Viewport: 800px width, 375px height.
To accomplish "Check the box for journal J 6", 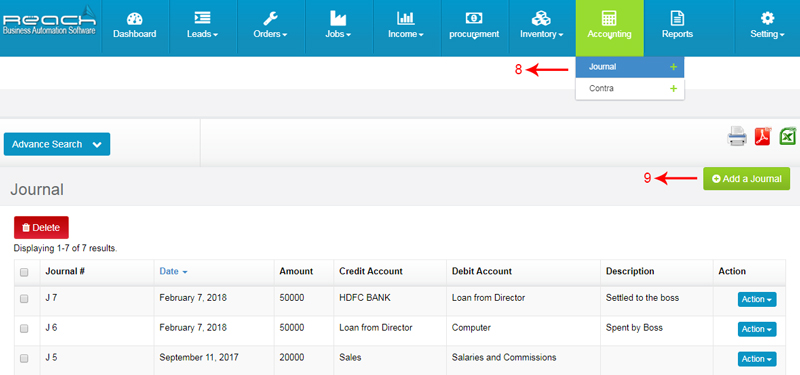I will tap(24, 329).
